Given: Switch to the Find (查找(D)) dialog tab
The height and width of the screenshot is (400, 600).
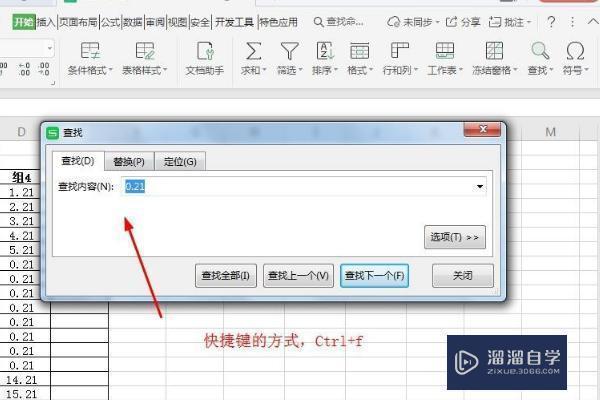Looking at the screenshot, I should 78,161.
